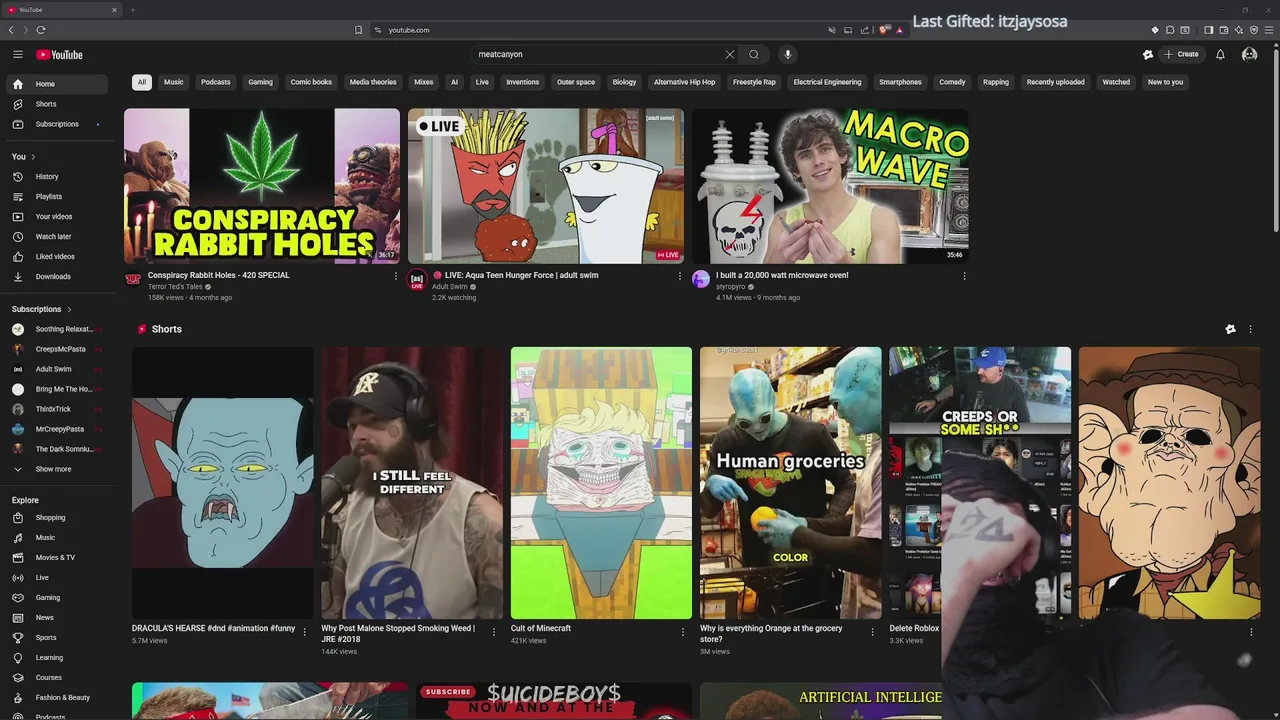Viewport: 1280px width, 720px height.
Task: Bookmark this page in browser toolbar
Action: click(x=358, y=30)
